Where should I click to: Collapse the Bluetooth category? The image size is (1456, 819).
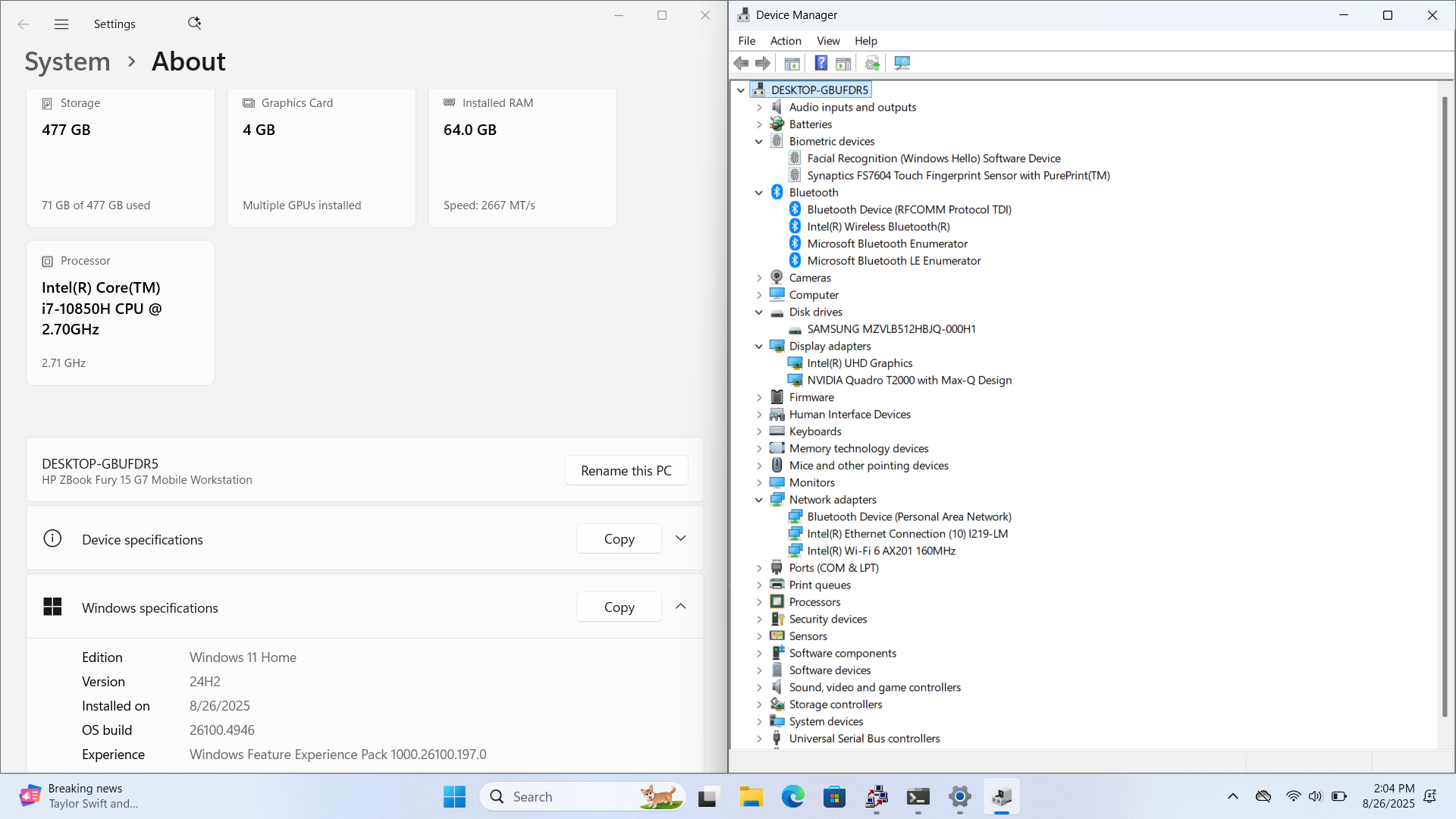(759, 193)
